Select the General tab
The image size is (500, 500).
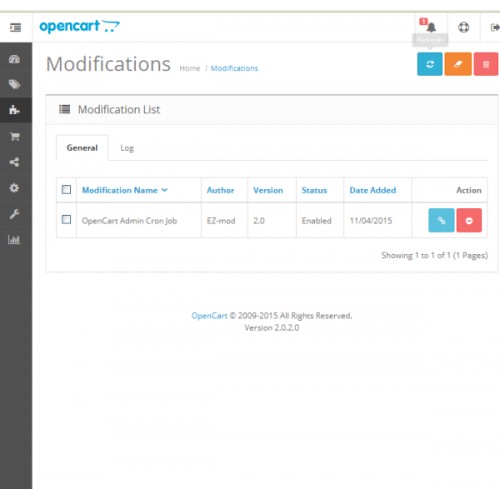[82, 148]
